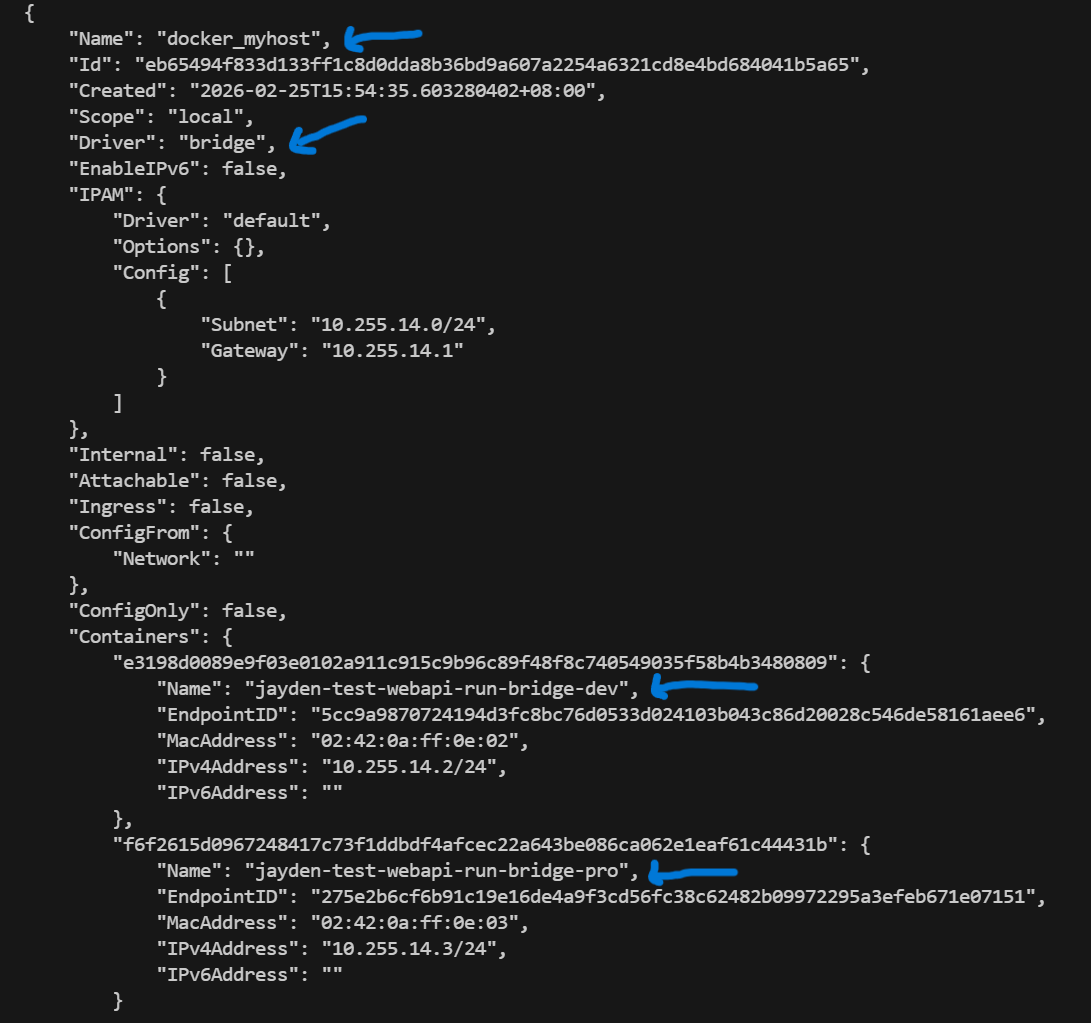Click the blue arrow pointing at bridge driver
This screenshot has width=1091, height=1023.
tap(327, 134)
